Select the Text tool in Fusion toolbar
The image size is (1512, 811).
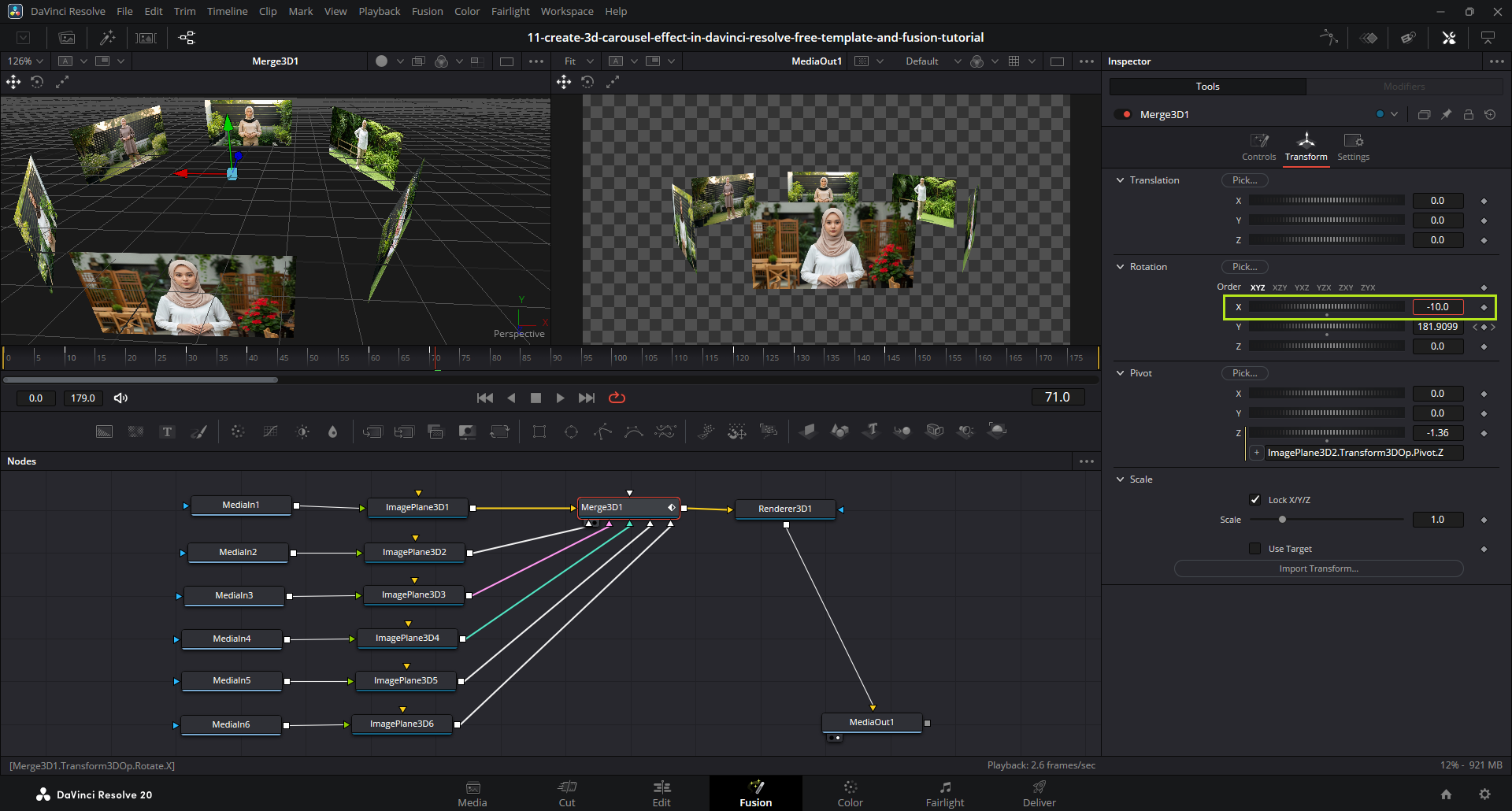point(167,431)
